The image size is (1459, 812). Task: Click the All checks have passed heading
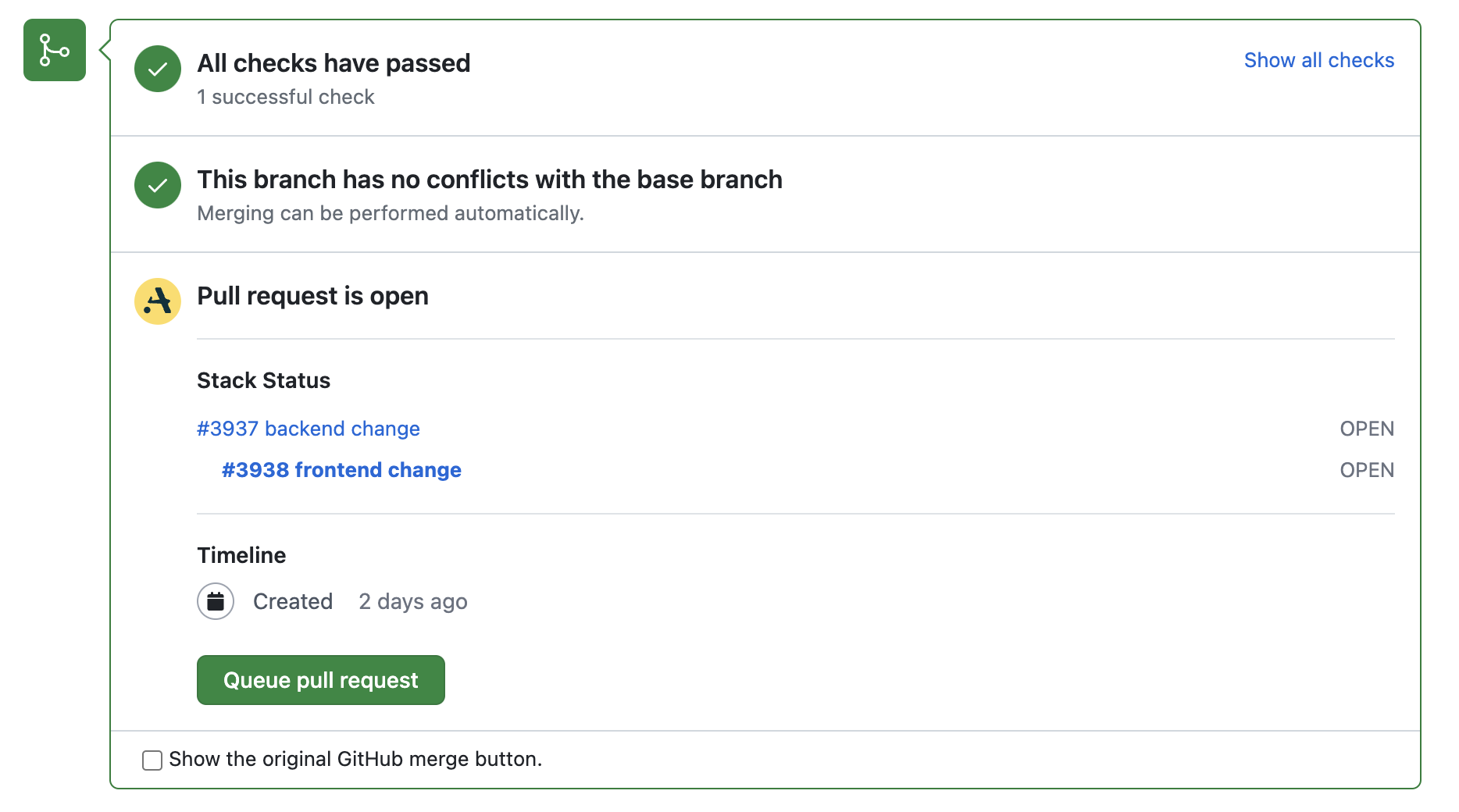pyautogui.click(x=334, y=63)
